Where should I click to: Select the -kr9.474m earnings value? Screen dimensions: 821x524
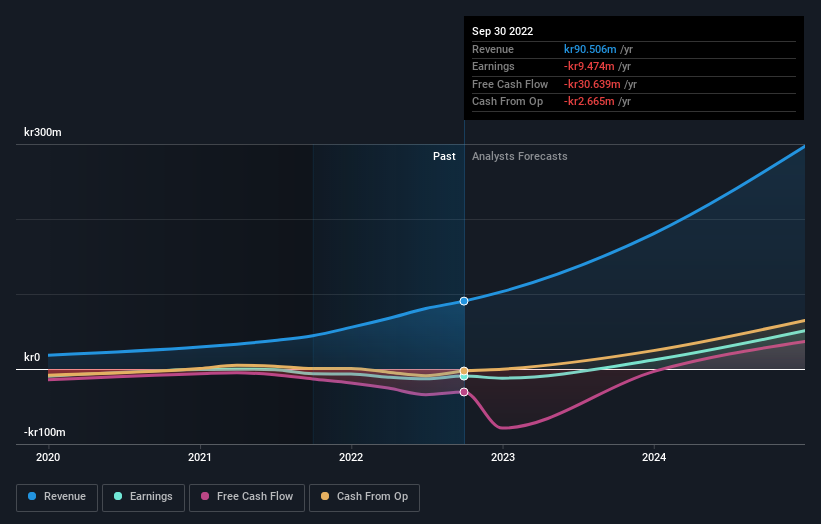click(x=589, y=66)
